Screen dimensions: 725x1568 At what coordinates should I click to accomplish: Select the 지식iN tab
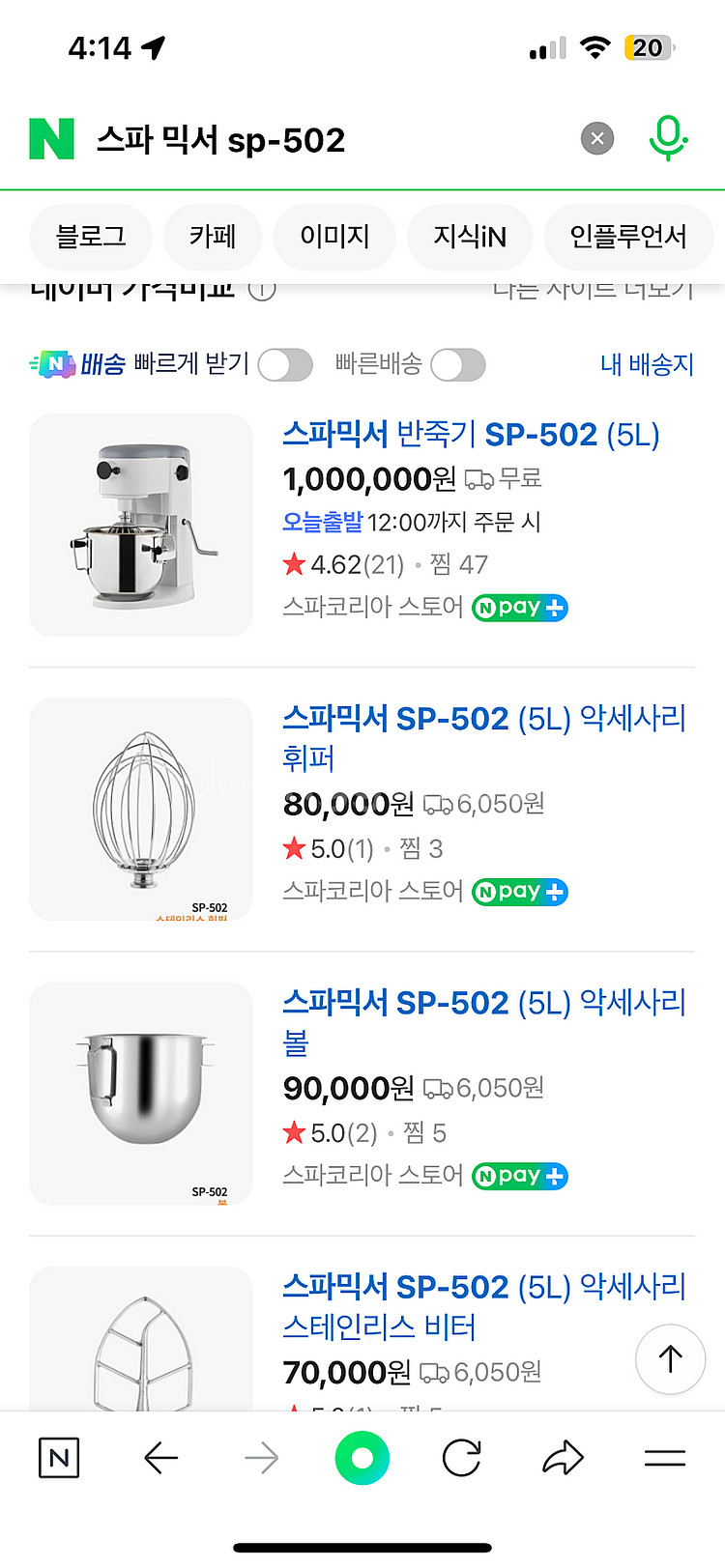[470, 237]
